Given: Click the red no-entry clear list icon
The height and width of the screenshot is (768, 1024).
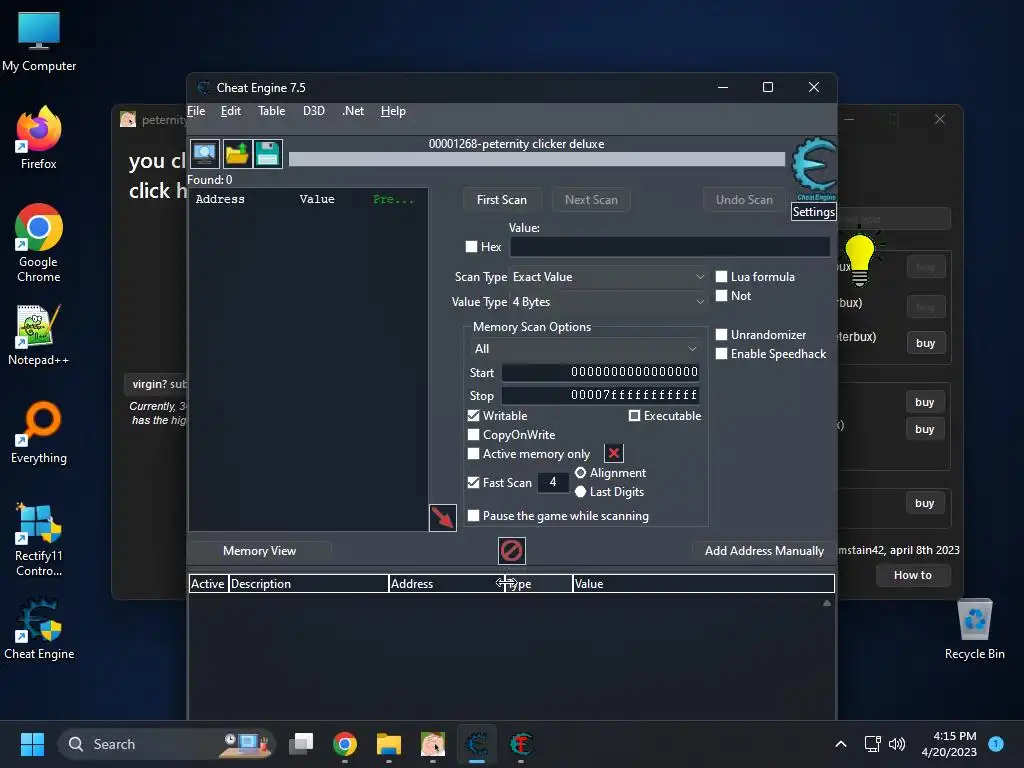Looking at the screenshot, I should click(511, 551).
